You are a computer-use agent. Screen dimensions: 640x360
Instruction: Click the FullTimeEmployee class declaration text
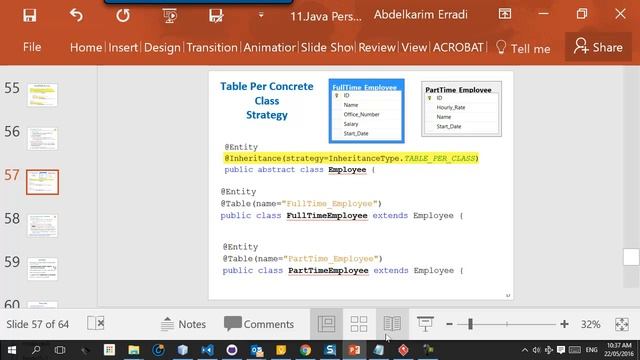point(342,216)
